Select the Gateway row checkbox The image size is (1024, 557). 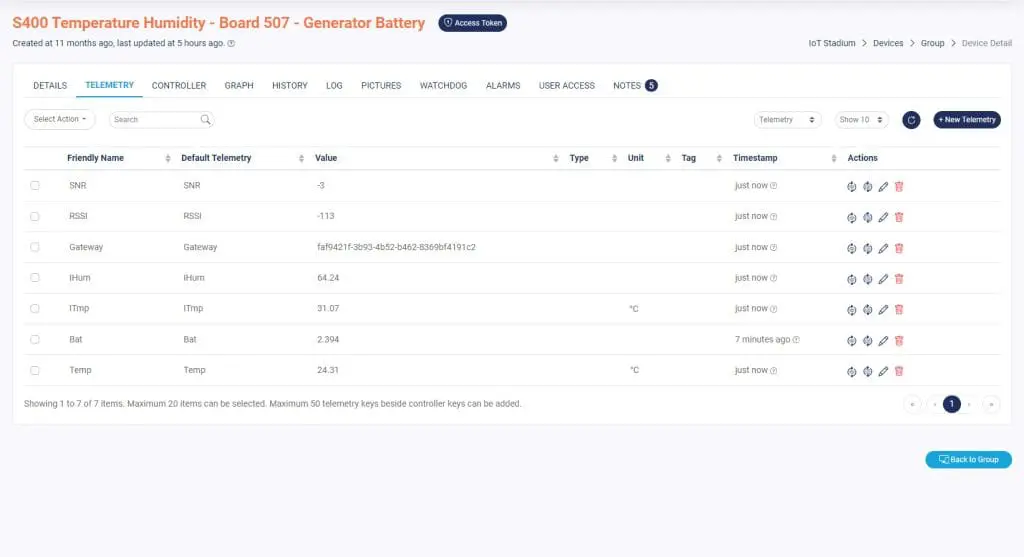click(x=35, y=247)
